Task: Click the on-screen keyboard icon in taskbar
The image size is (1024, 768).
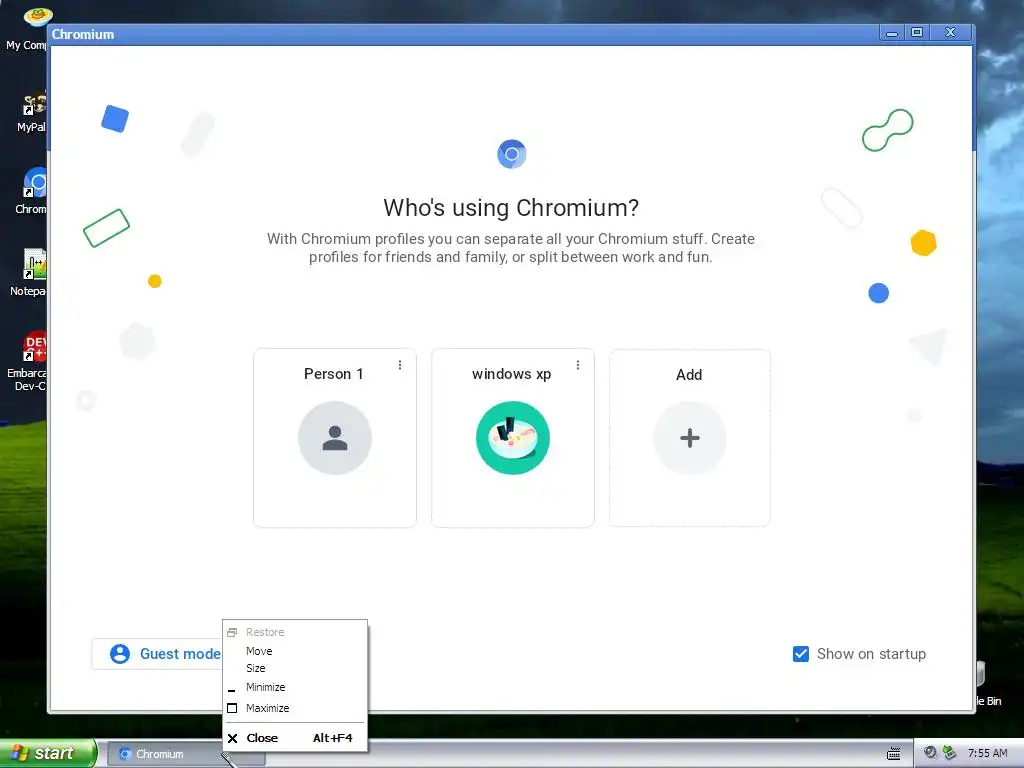Action: pyautogui.click(x=893, y=754)
